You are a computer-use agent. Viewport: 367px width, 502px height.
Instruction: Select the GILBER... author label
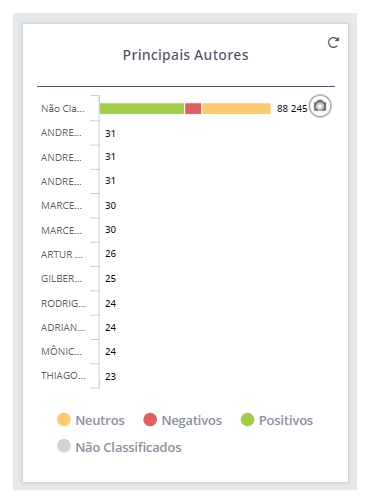click(x=61, y=279)
